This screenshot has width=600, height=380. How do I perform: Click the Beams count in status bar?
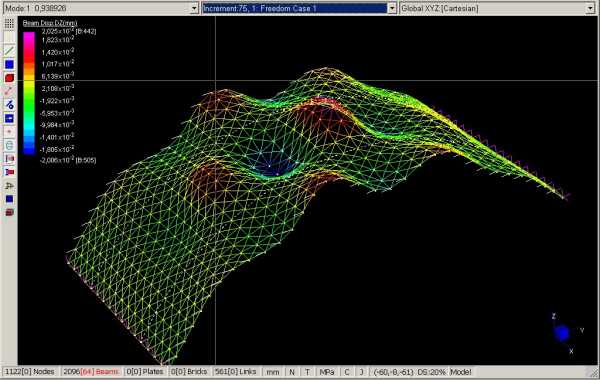(91, 372)
